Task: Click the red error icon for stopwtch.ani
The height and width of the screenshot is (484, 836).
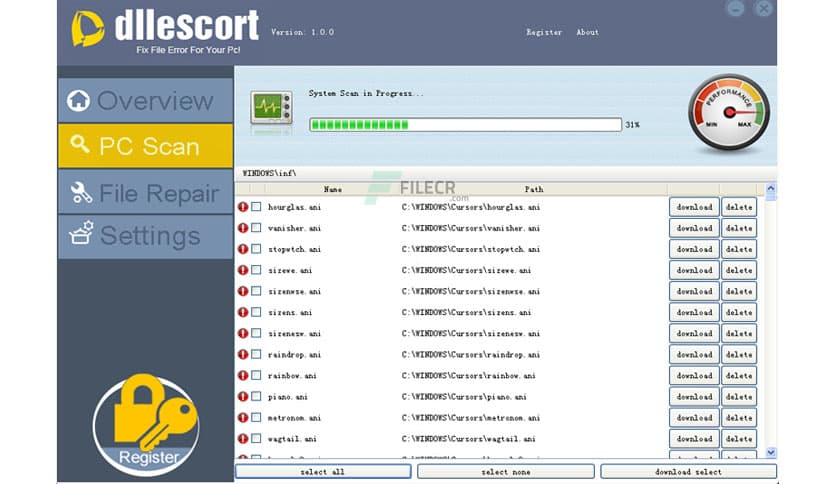Action: 243,249
